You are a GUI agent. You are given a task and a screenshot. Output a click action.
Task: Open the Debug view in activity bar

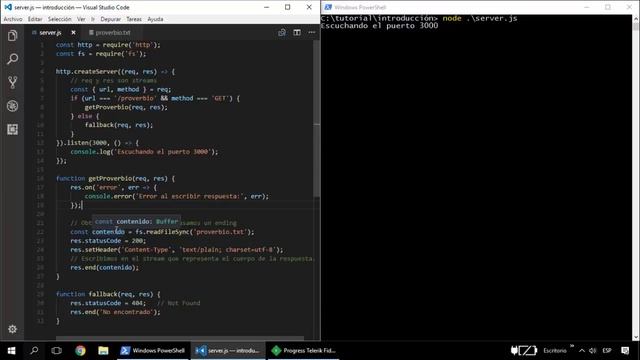[12, 106]
